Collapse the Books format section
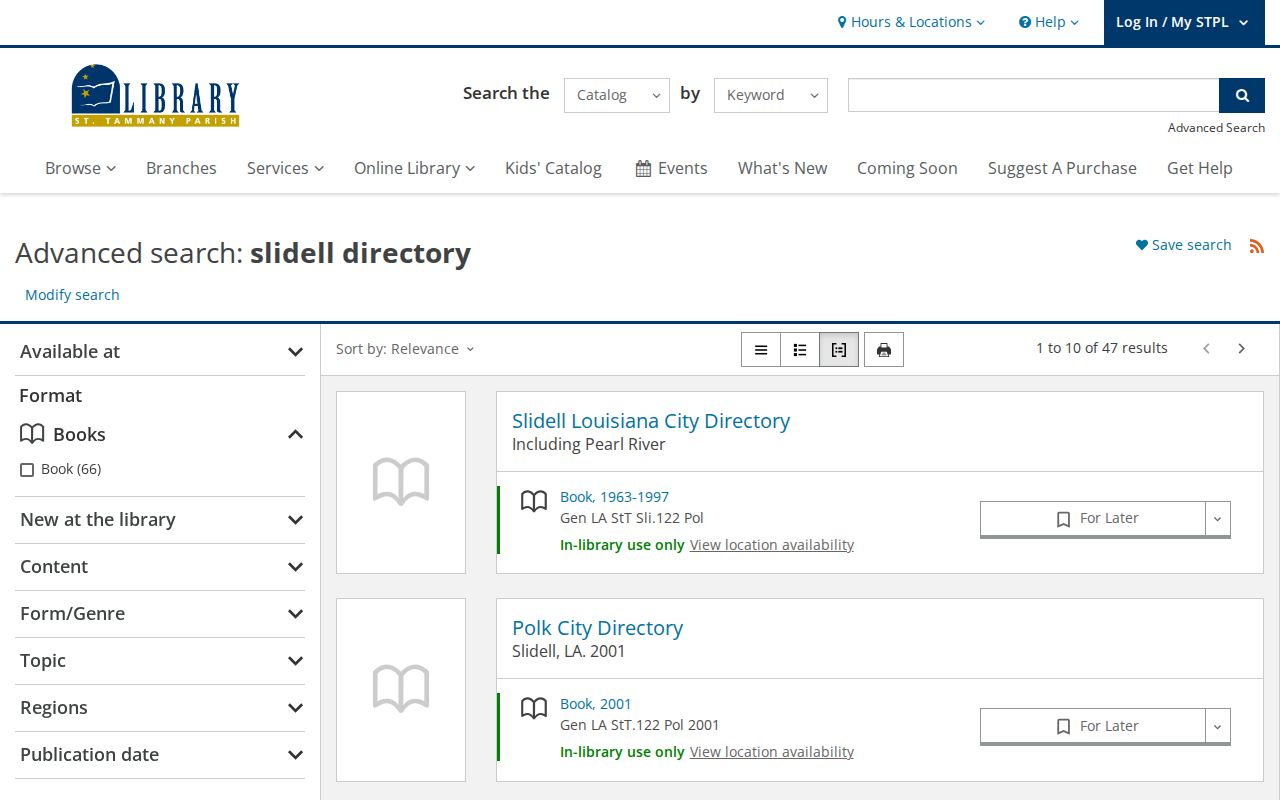The width and height of the screenshot is (1280, 800). (x=160, y=434)
